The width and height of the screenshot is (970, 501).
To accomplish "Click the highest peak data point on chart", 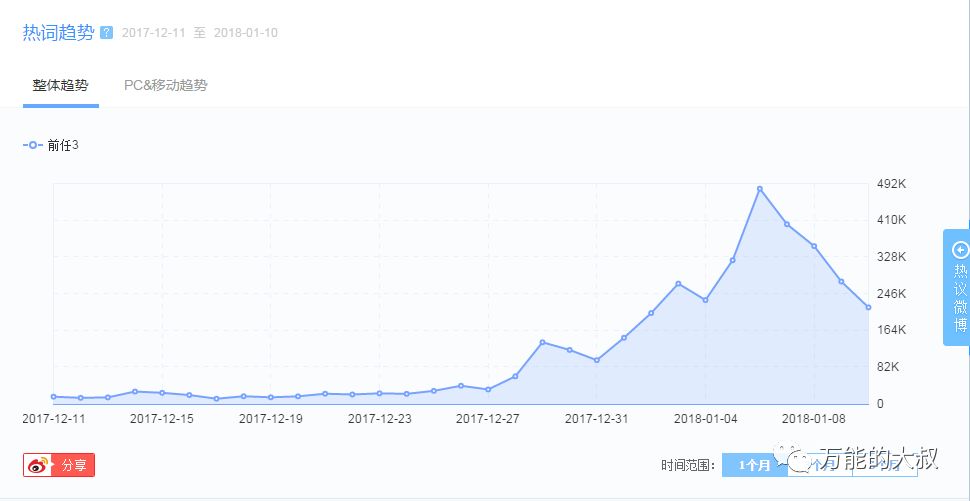I will tap(760, 189).
